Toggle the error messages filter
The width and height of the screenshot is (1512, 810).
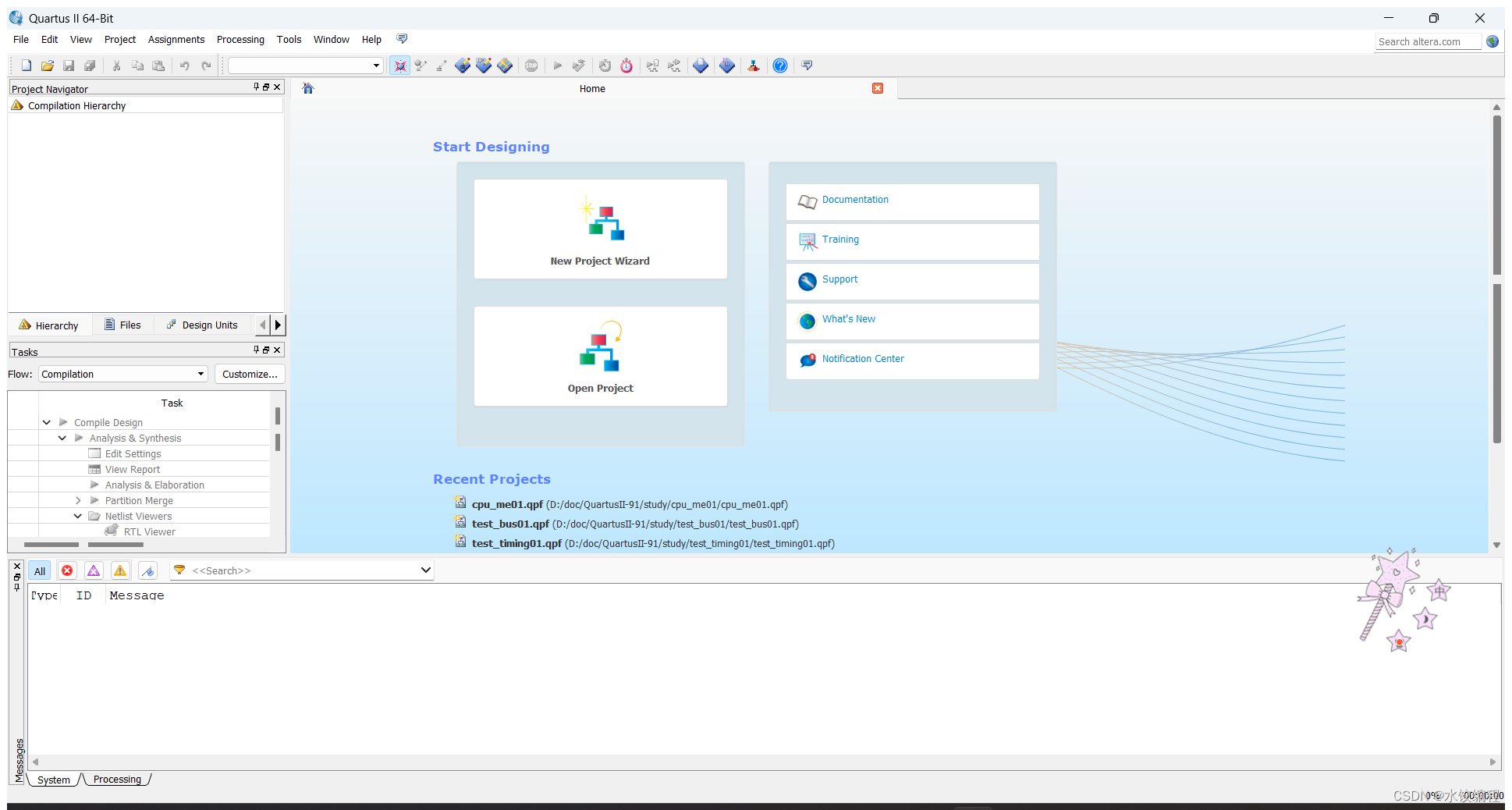[x=67, y=570]
